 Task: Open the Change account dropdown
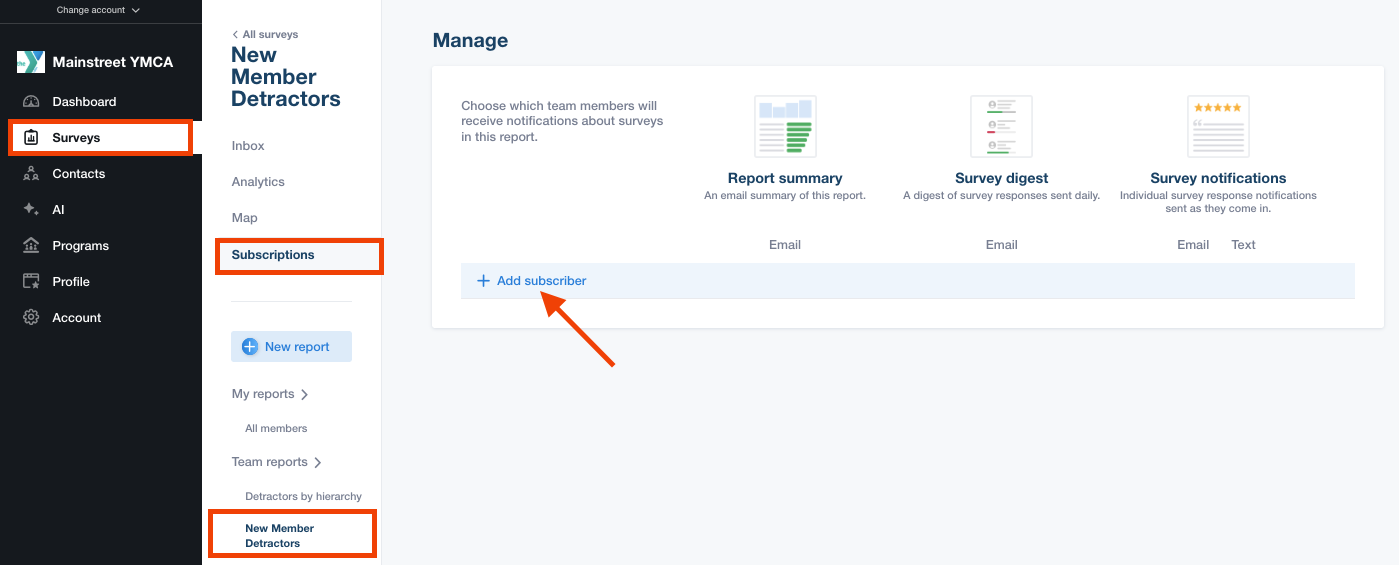point(98,10)
